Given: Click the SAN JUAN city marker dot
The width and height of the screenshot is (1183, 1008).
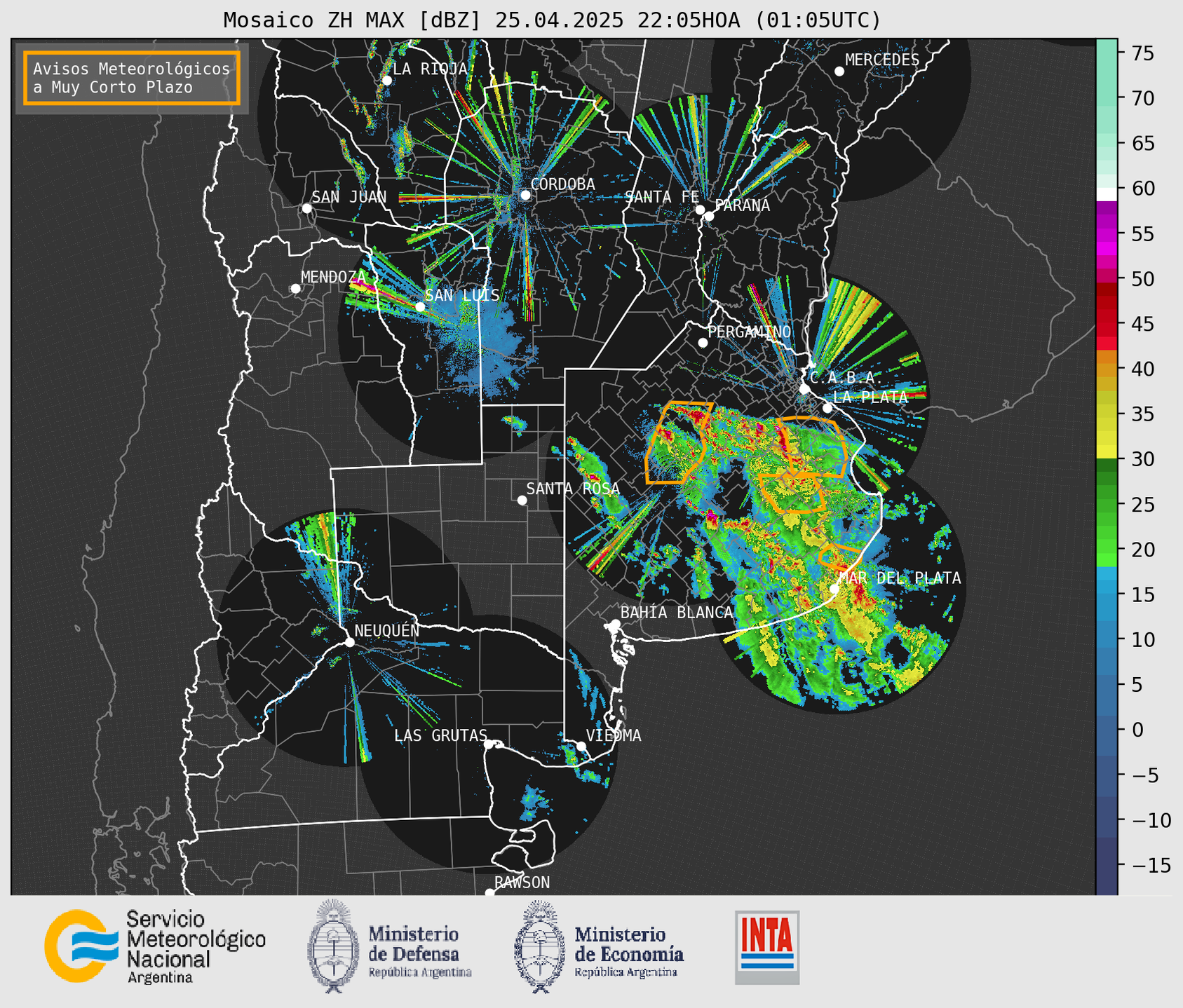Looking at the screenshot, I should (x=306, y=208).
